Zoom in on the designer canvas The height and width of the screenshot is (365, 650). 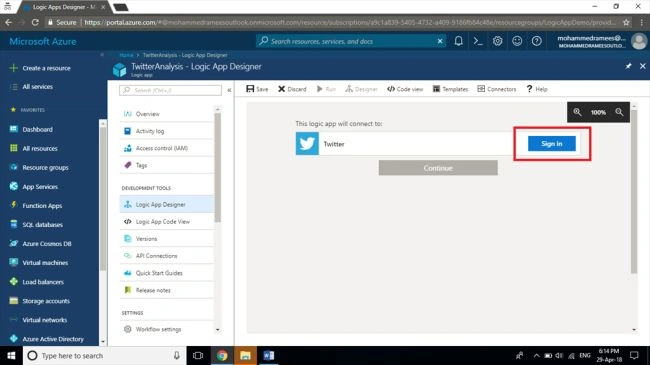(577, 112)
